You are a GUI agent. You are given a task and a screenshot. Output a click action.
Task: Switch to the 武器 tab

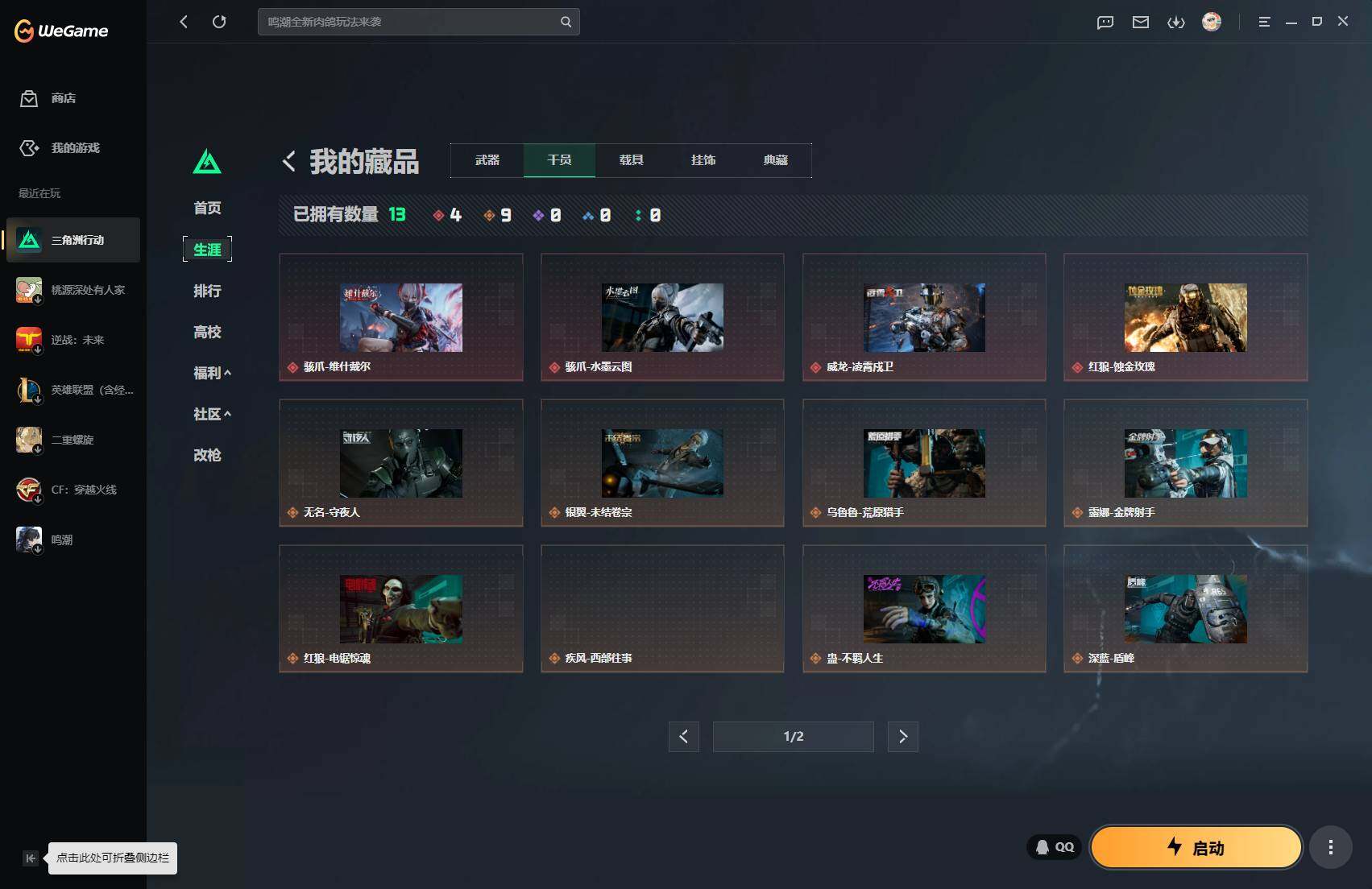(x=487, y=160)
